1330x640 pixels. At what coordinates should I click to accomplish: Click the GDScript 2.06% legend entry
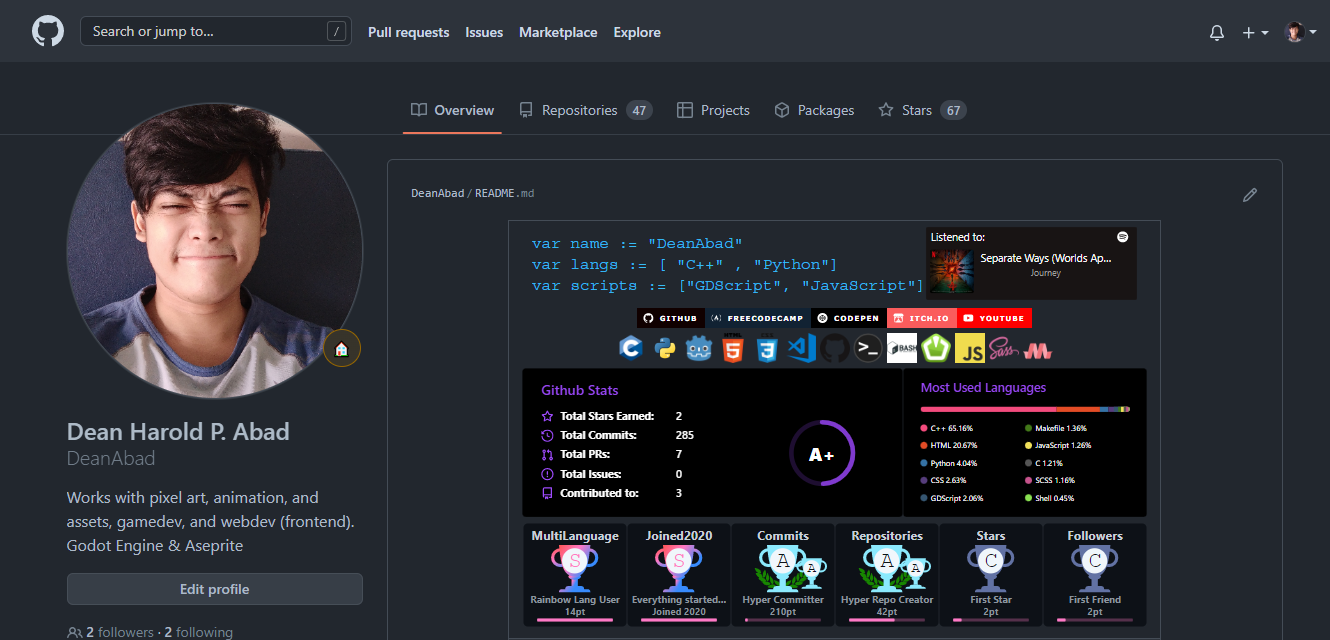[952, 498]
